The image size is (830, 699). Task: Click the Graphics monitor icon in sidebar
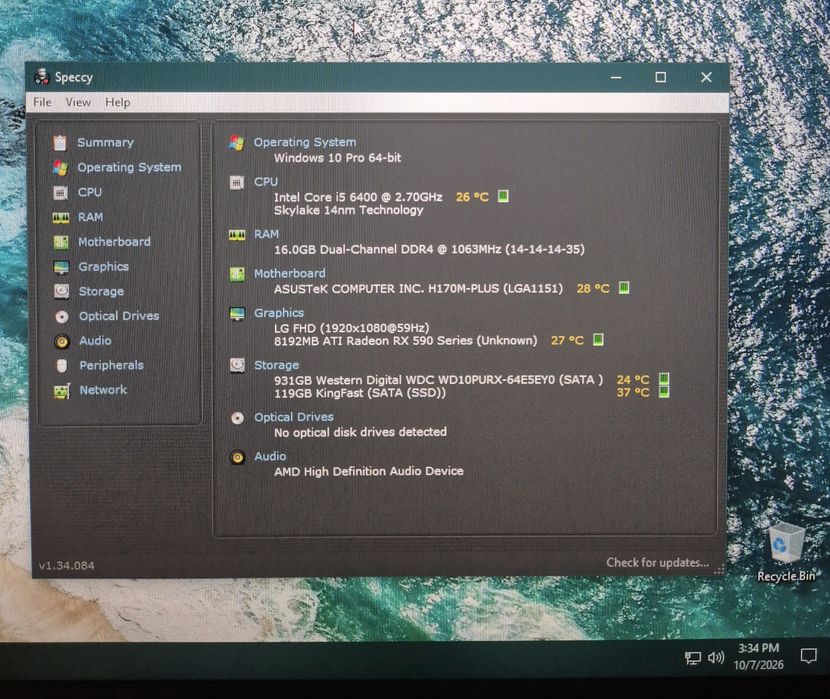(x=61, y=267)
